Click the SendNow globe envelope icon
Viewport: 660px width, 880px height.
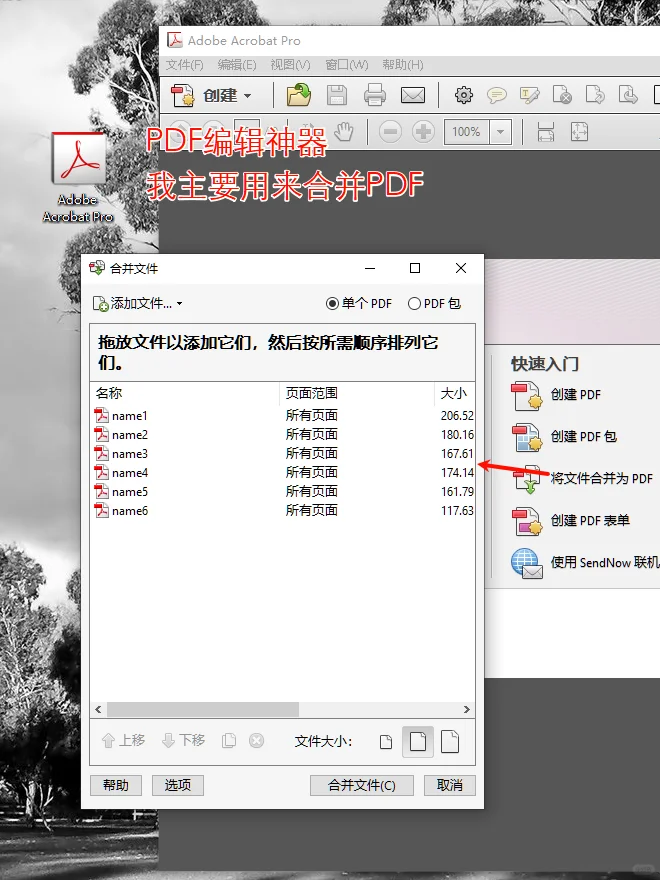pos(526,563)
